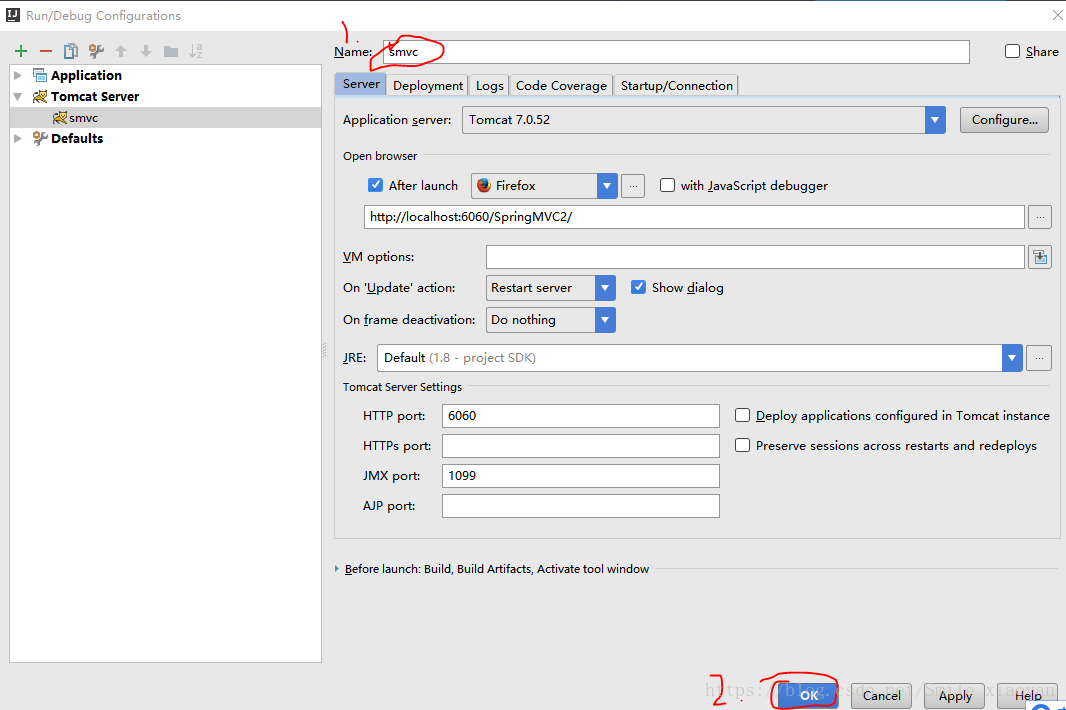Close the Run/Debug Configurations dialog
The image size is (1066, 710).
[x=1058, y=15]
